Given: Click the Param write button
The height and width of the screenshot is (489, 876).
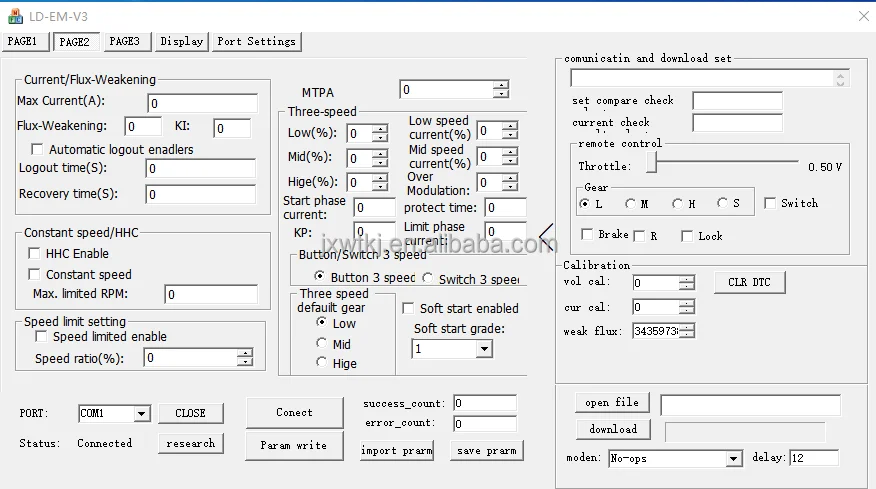Looking at the screenshot, I should [294, 445].
